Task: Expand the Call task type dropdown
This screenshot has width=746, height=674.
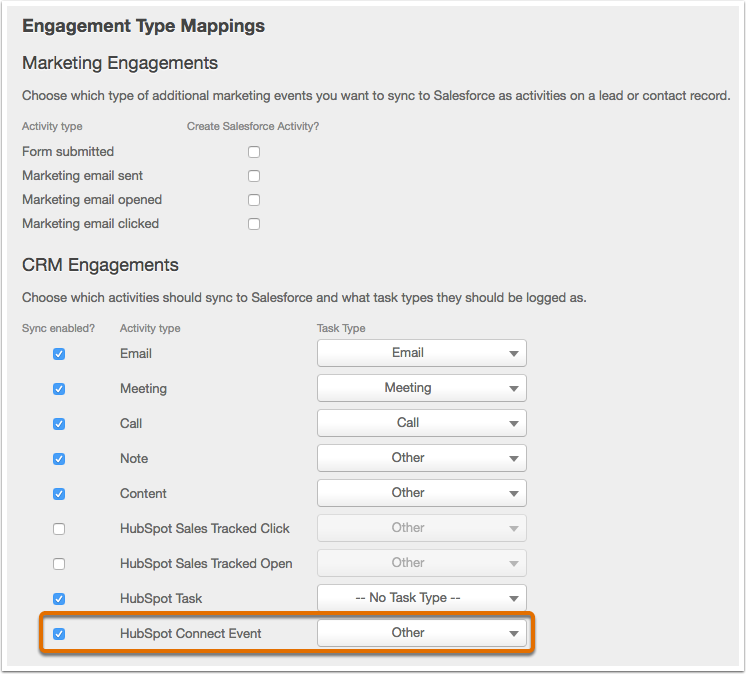Action: pos(422,423)
